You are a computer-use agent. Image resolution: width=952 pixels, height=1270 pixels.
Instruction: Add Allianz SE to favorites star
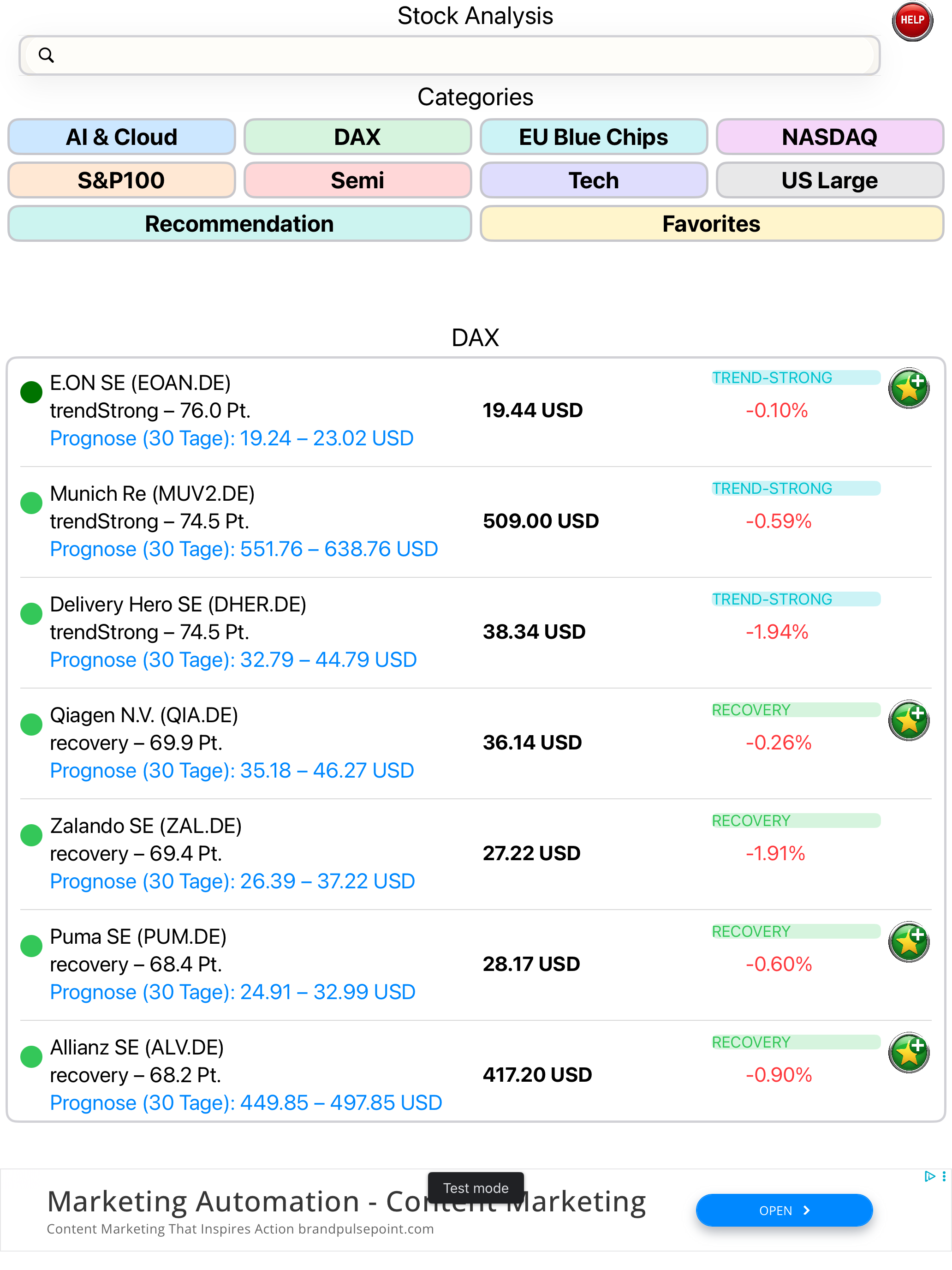[908, 1053]
